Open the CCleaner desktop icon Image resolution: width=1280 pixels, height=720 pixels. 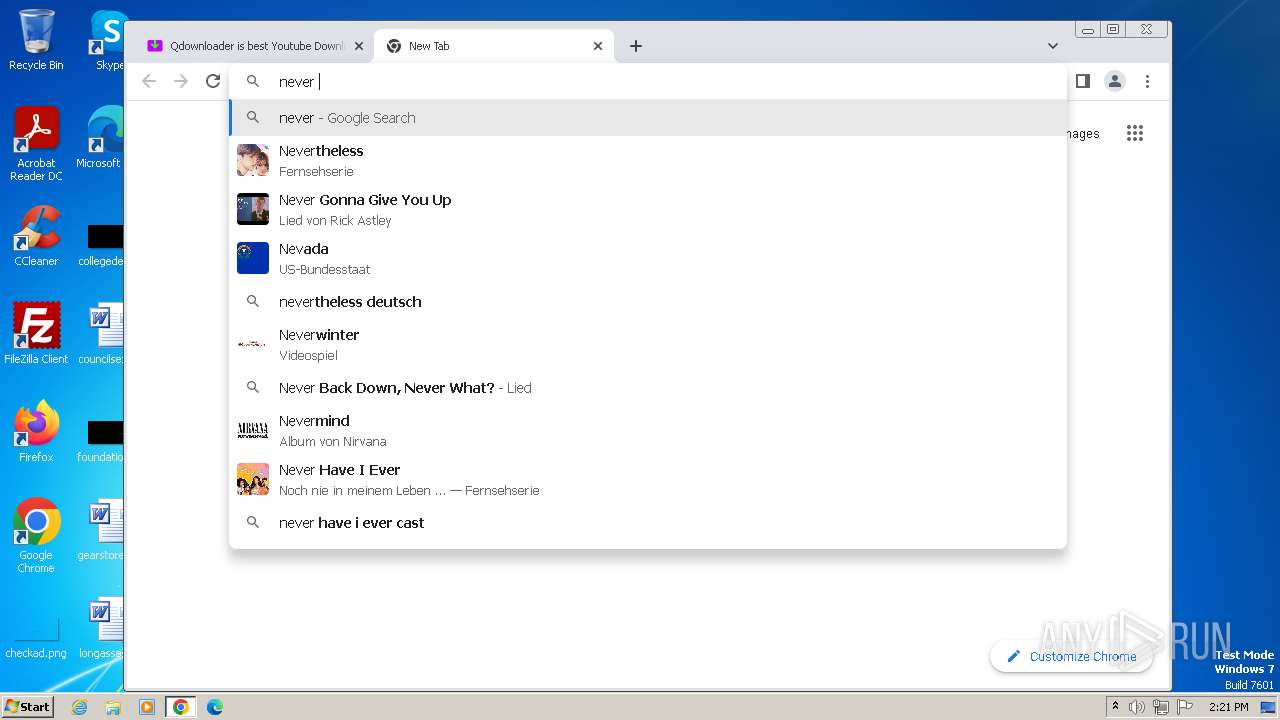[x=36, y=236]
